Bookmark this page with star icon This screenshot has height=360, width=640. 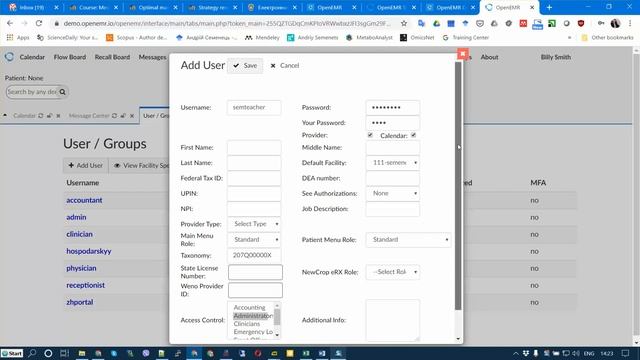(404, 23)
